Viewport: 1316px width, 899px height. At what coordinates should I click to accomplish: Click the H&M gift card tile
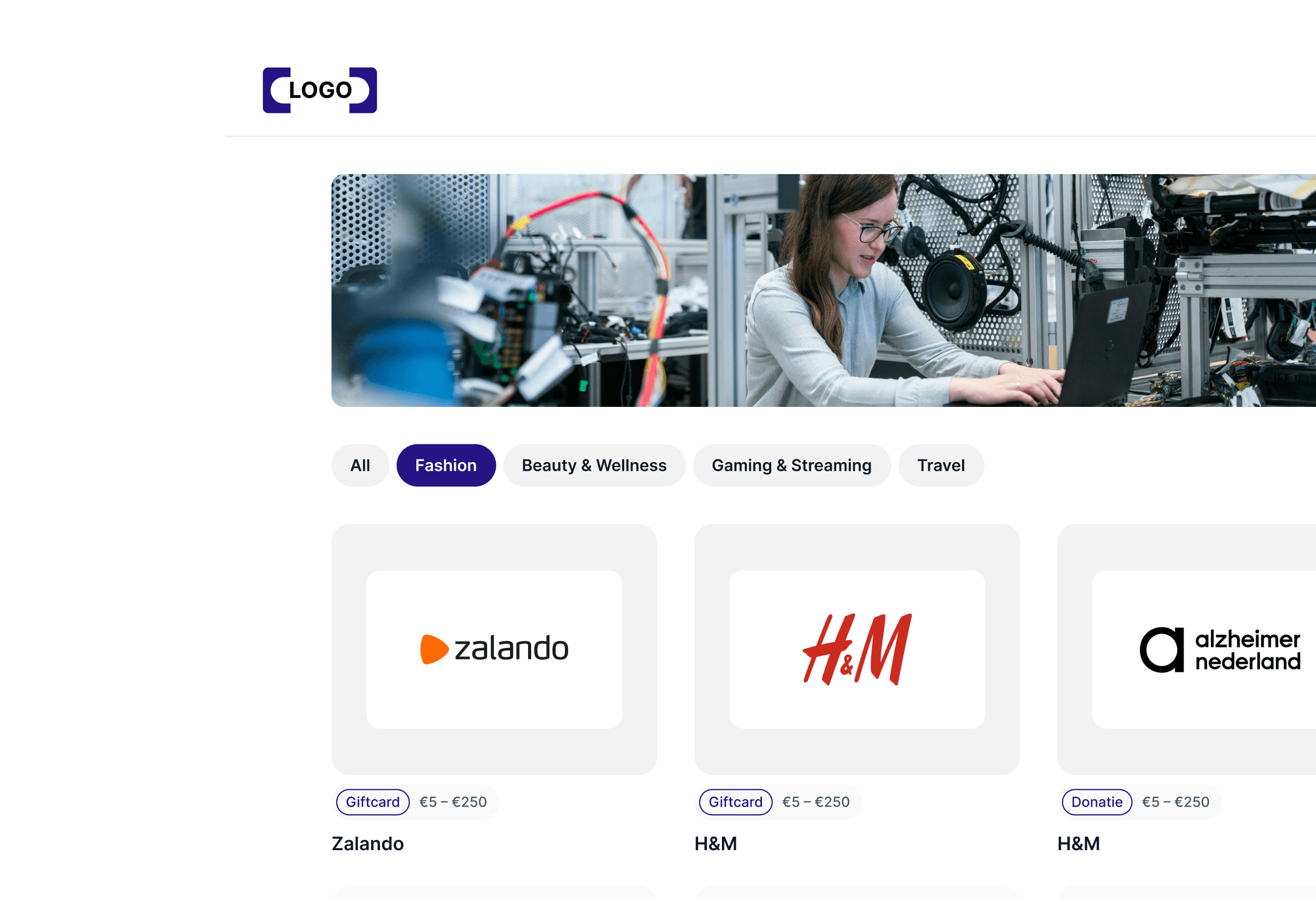[x=857, y=650]
